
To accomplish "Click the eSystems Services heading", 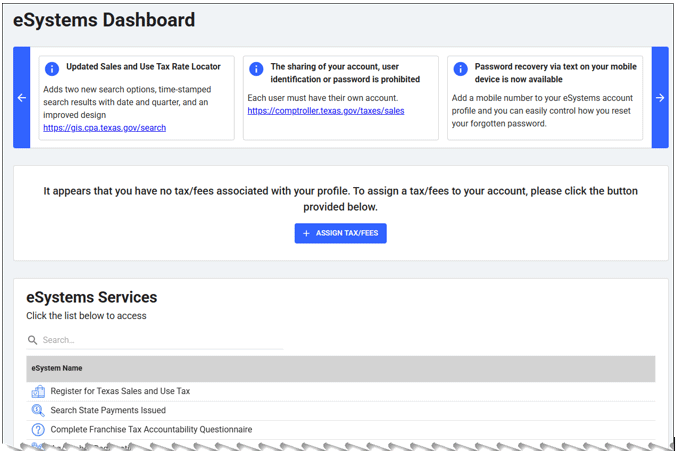I will [92, 297].
